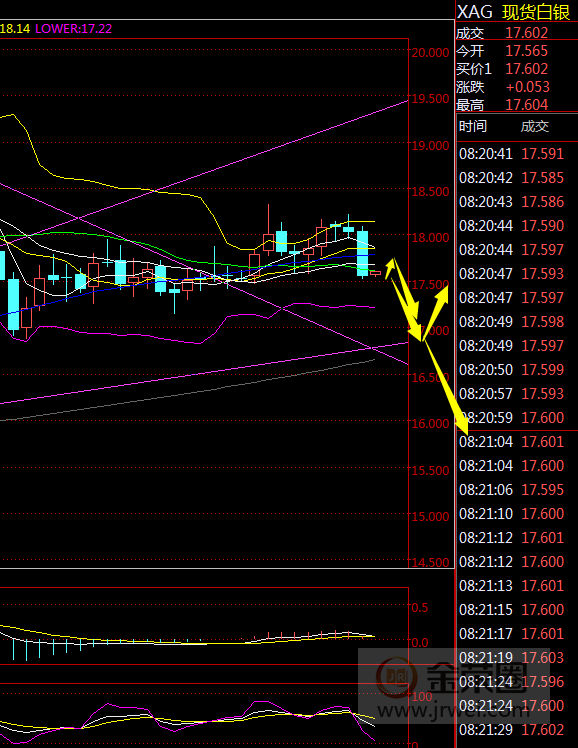Select the tick row at 08:21:17
This screenshot has width=578, height=748.
click(x=517, y=634)
